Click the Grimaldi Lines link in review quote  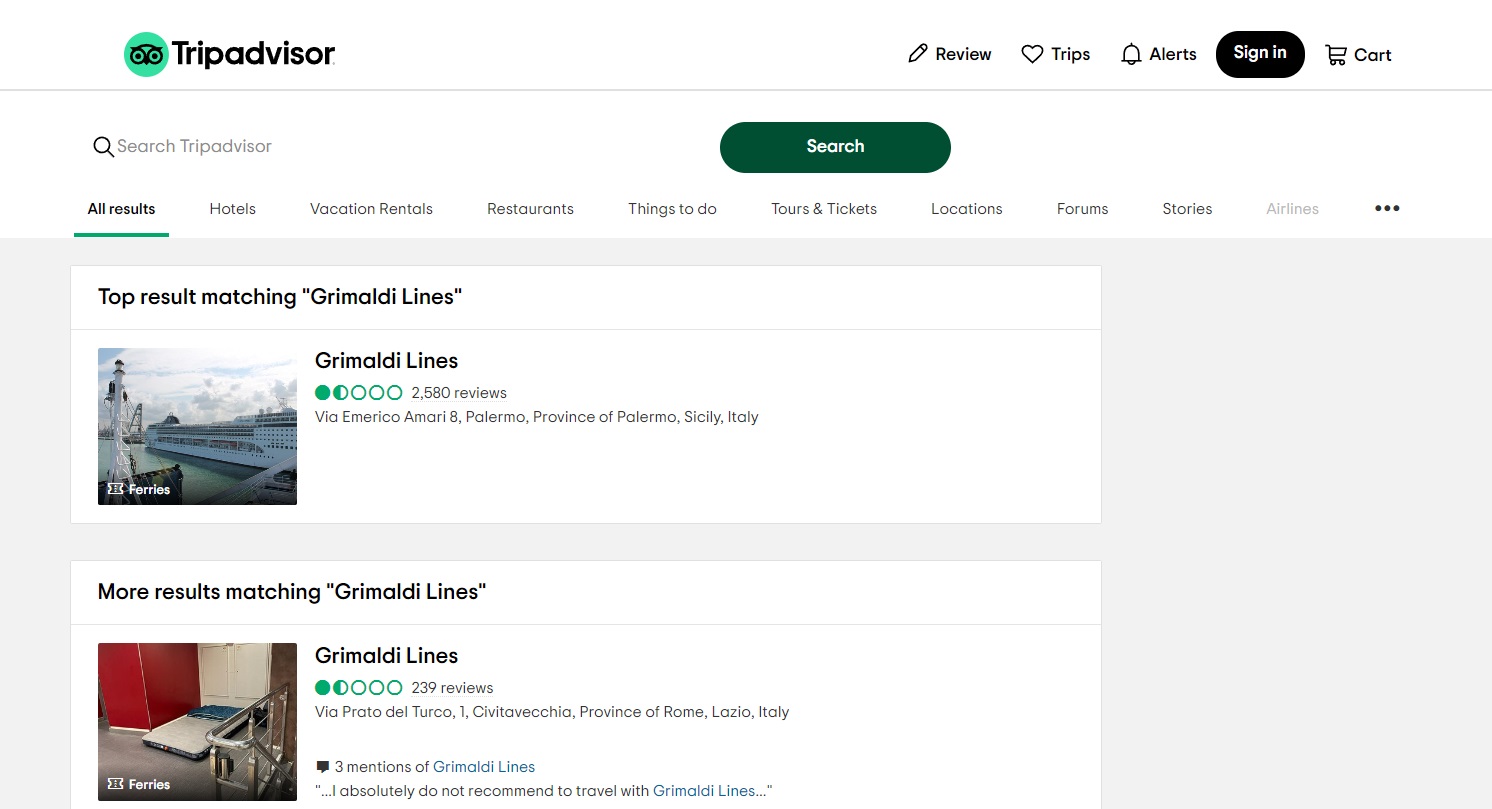[x=704, y=790]
